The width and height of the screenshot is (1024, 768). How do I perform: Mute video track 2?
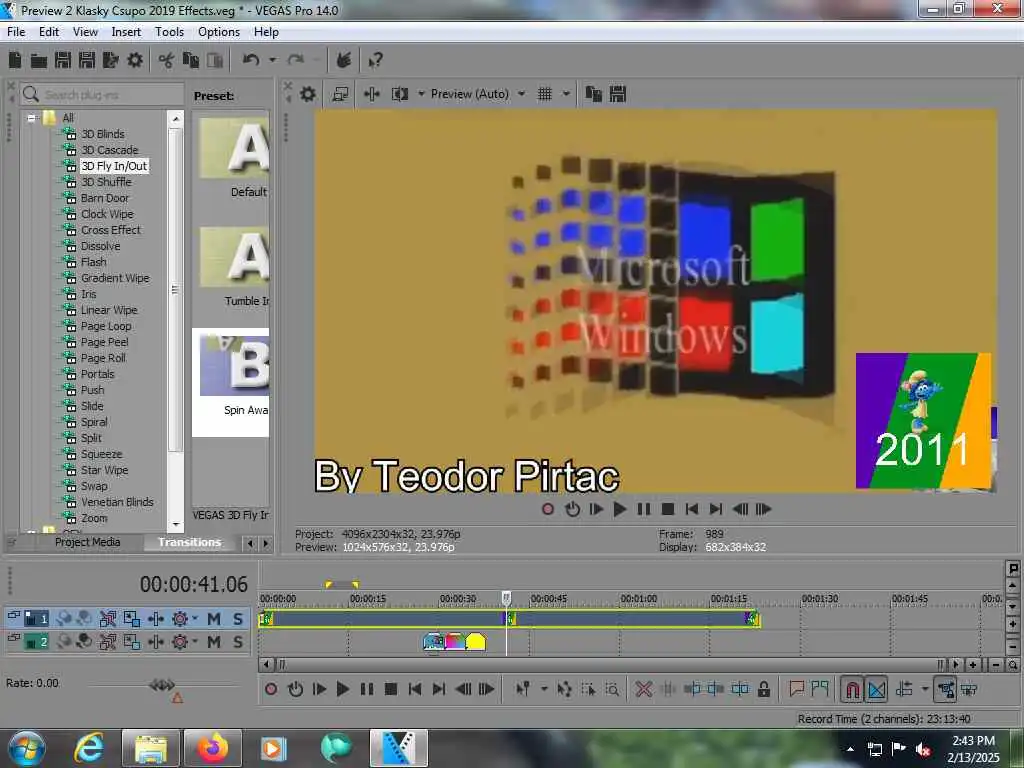tap(214, 642)
